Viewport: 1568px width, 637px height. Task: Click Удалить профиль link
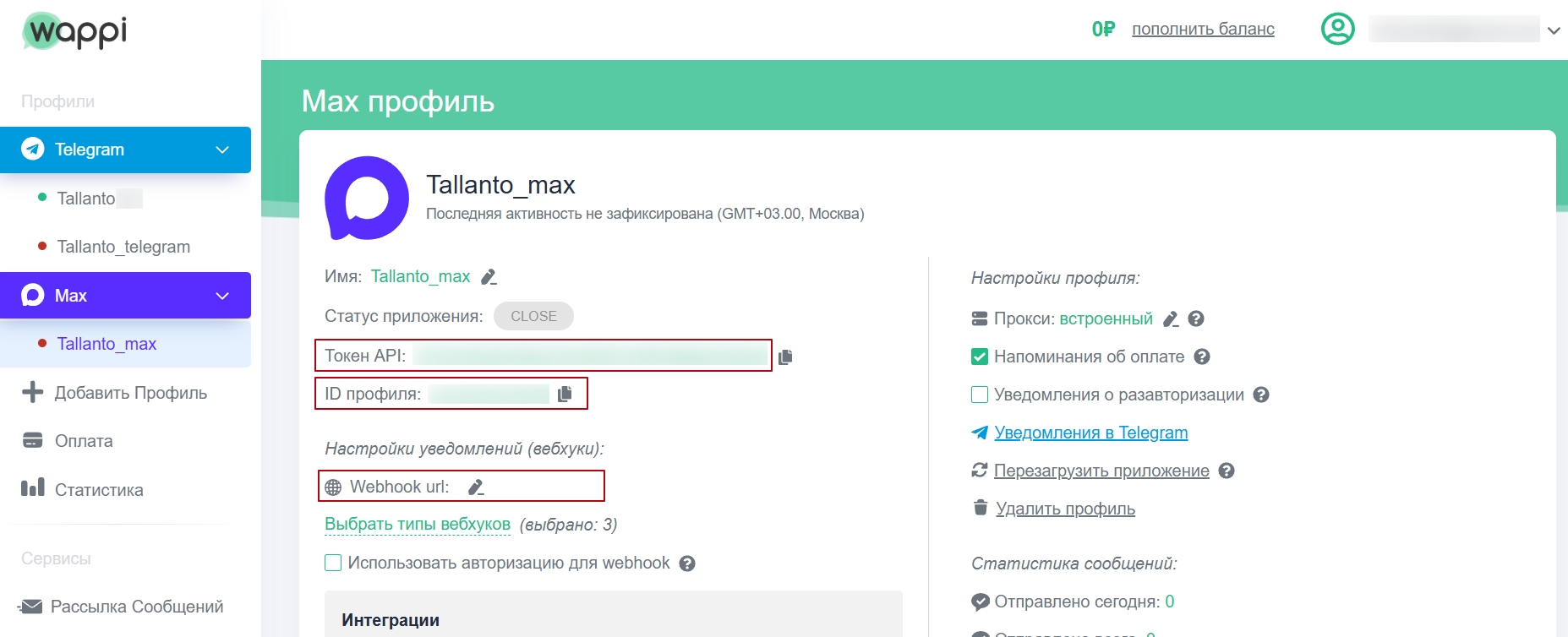pyautogui.click(x=1065, y=509)
